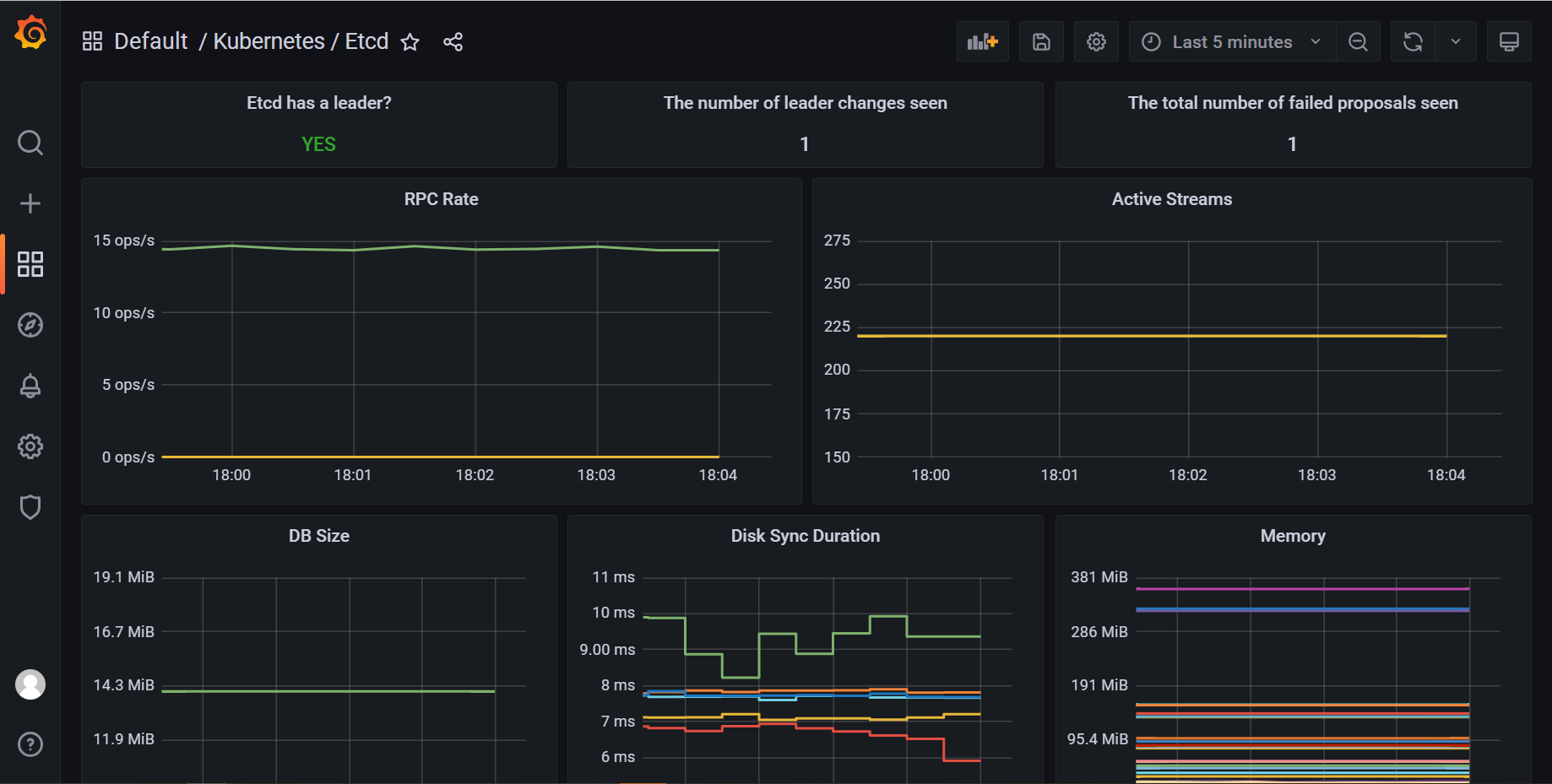Save dashboard using the floppy disk icon
1552x784 pixels.
click(1041, 42)
